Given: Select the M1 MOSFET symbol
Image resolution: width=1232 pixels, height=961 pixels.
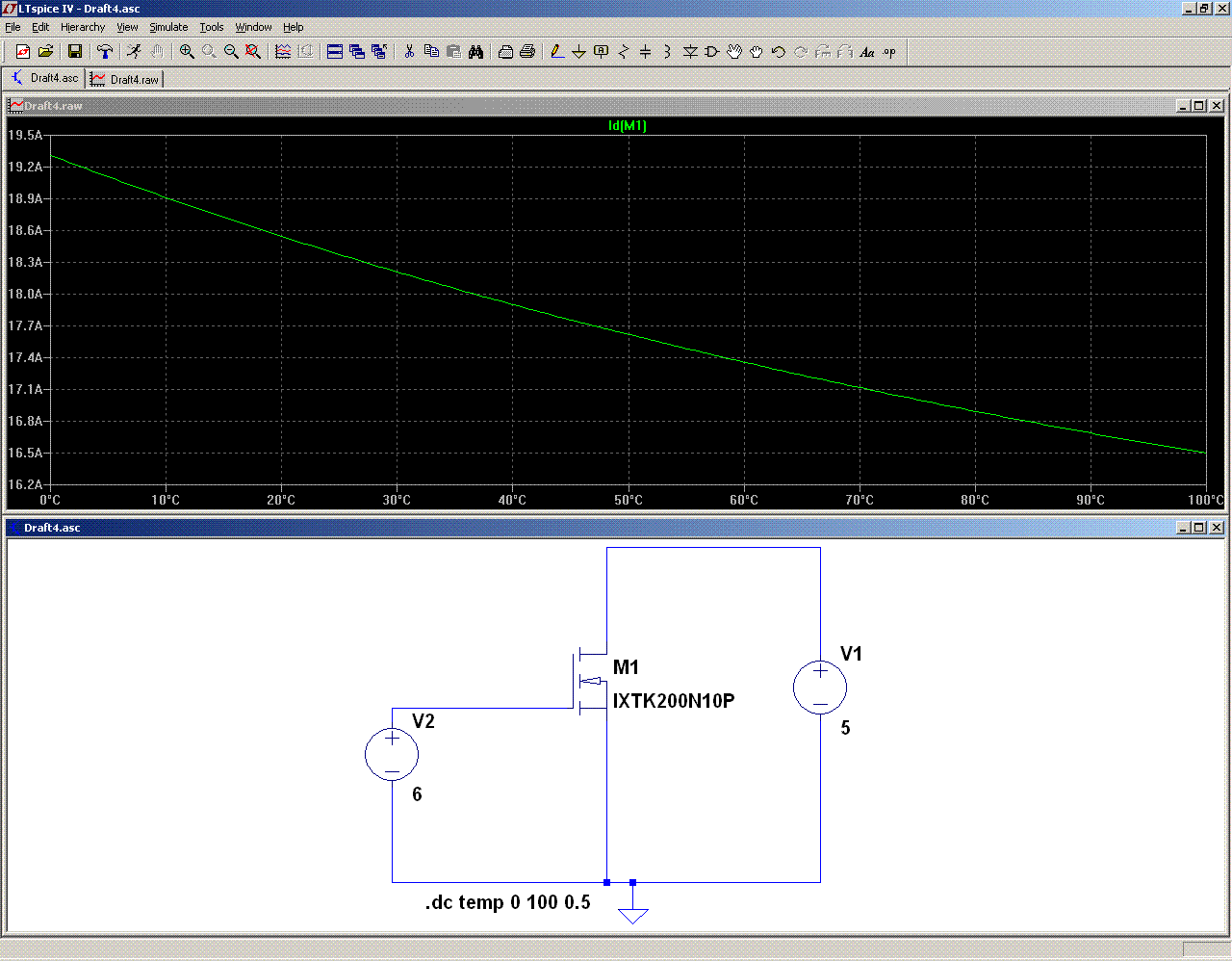Looking at the screenshot, I should point(591,683).
